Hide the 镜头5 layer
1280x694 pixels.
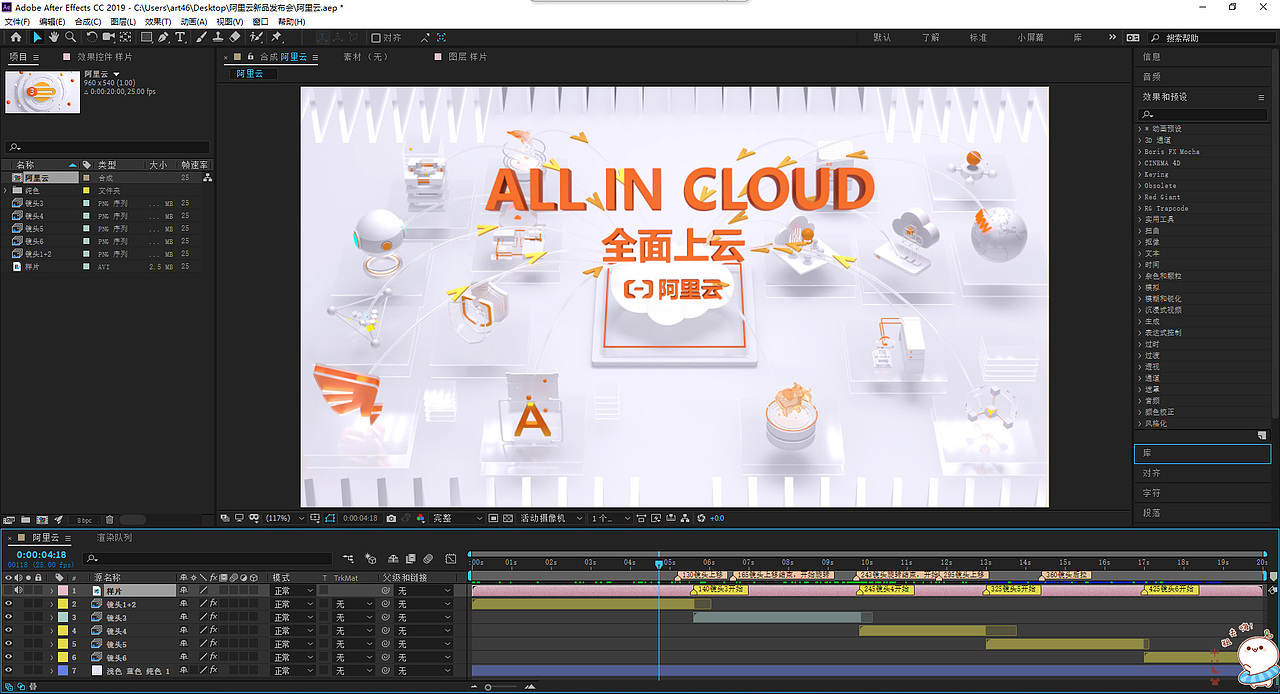8,644
